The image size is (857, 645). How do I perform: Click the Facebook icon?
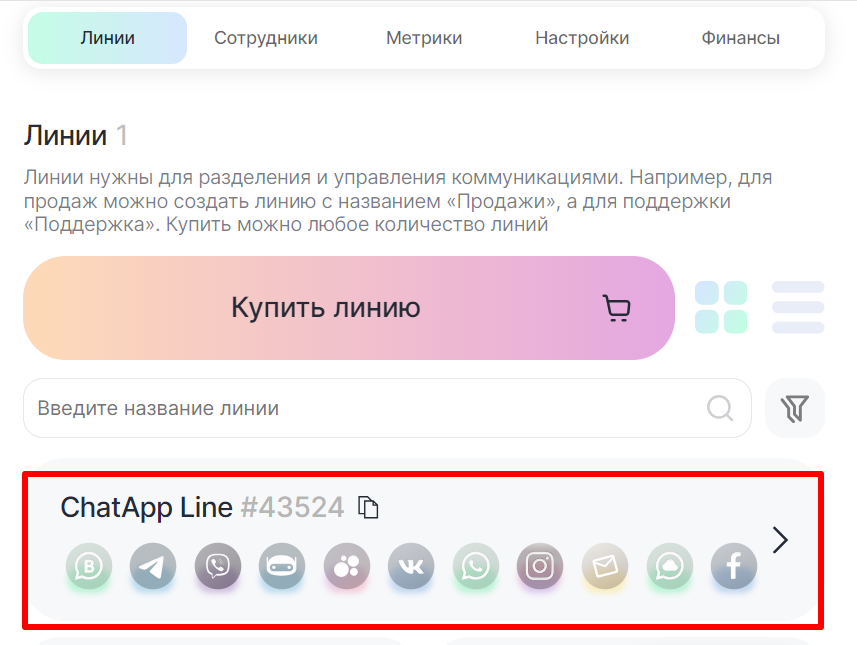pyautogui.click(x=733, y=567)
